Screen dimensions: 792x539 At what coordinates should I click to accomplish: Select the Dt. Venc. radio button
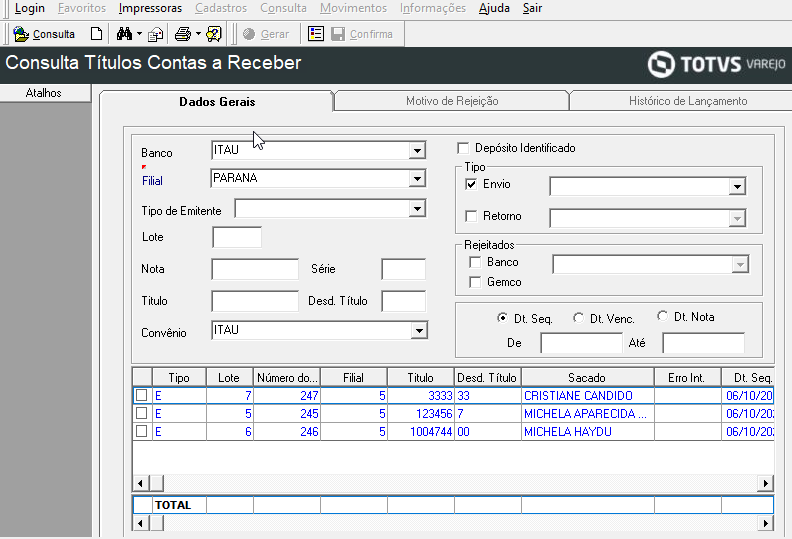(x=578, y=318)
